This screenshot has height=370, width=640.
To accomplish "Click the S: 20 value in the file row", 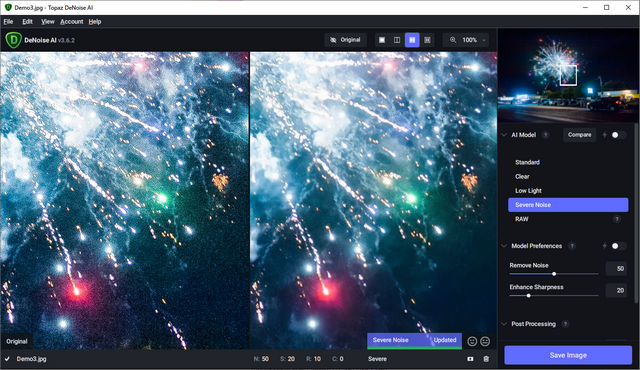I will pos(287,359).
